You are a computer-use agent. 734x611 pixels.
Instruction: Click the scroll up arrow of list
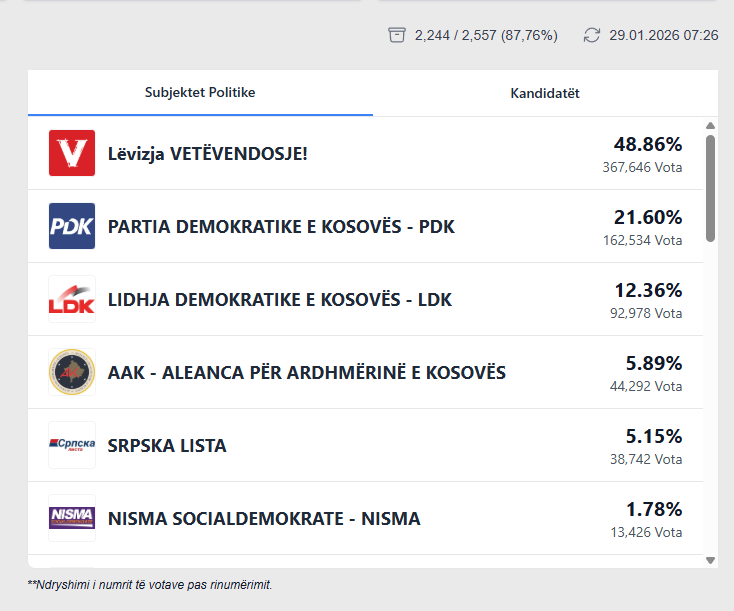710,126
